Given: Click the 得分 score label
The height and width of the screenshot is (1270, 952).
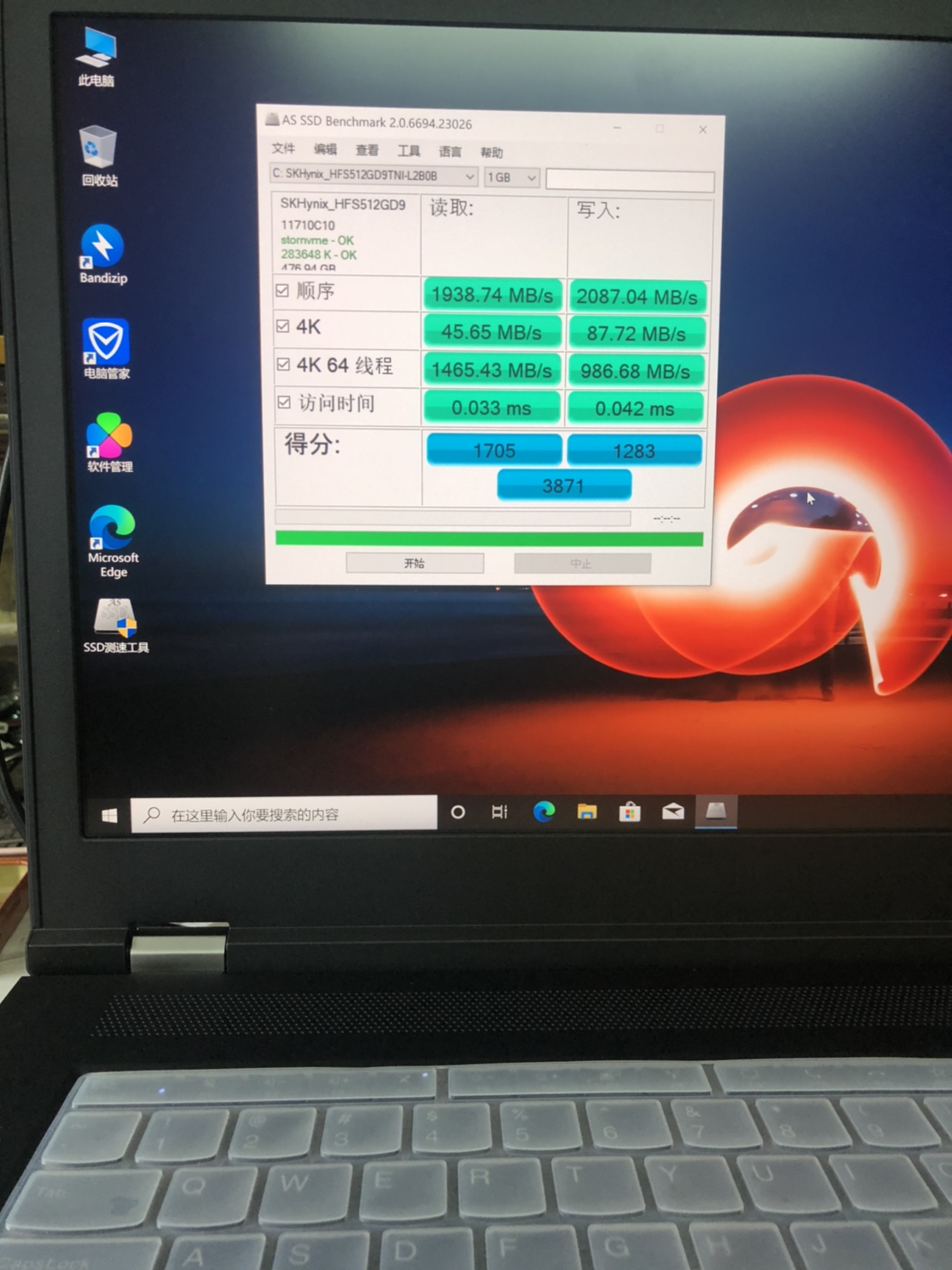Looking at the screenshot, I should 312,443.
